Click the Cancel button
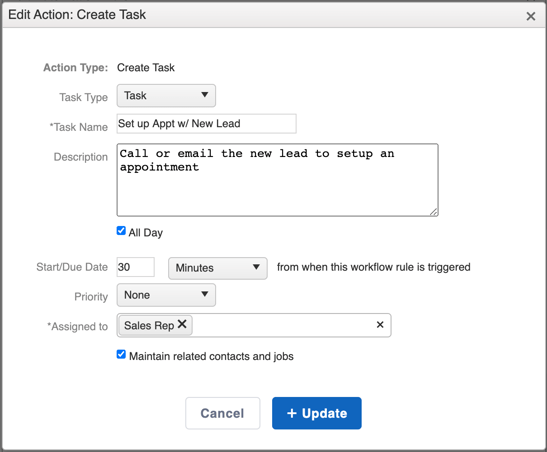 click(223, 413)
